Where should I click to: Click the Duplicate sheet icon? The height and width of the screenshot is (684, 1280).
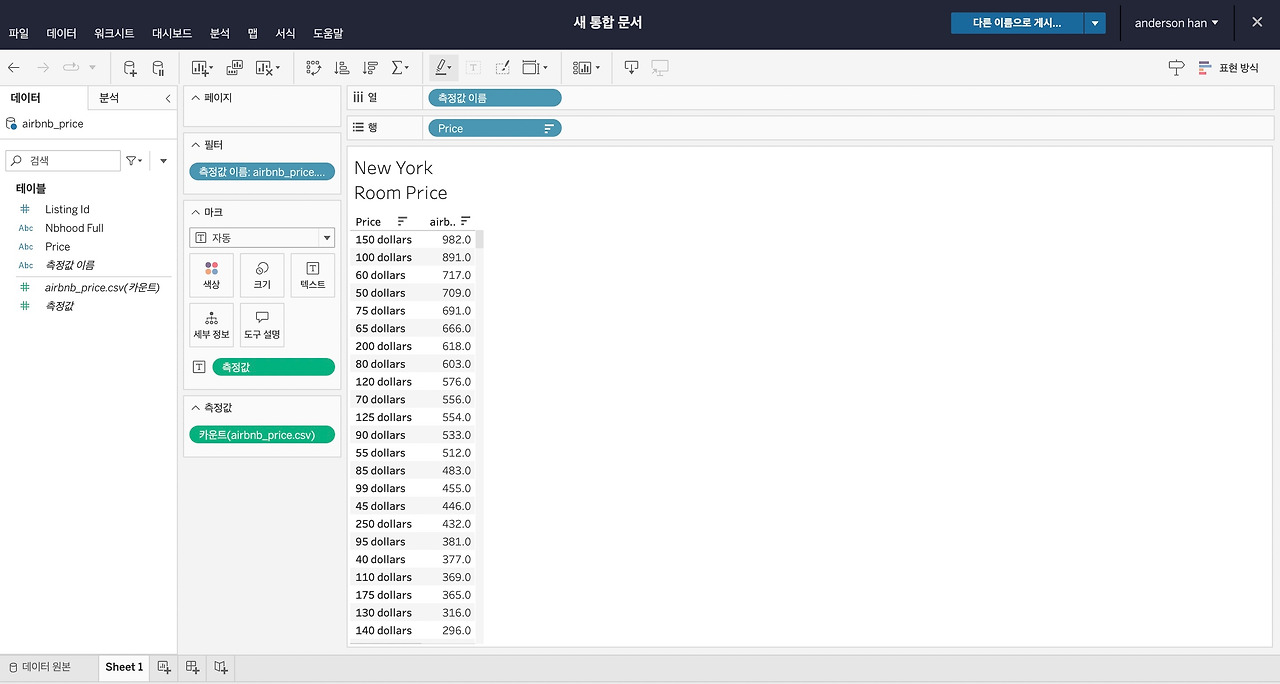point(235,68)
